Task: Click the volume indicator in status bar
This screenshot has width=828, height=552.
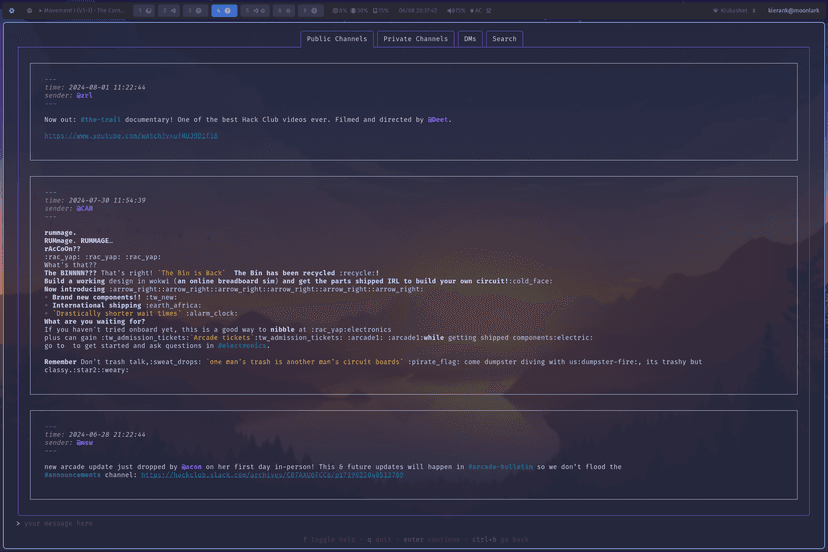Action: coord(456,11)
